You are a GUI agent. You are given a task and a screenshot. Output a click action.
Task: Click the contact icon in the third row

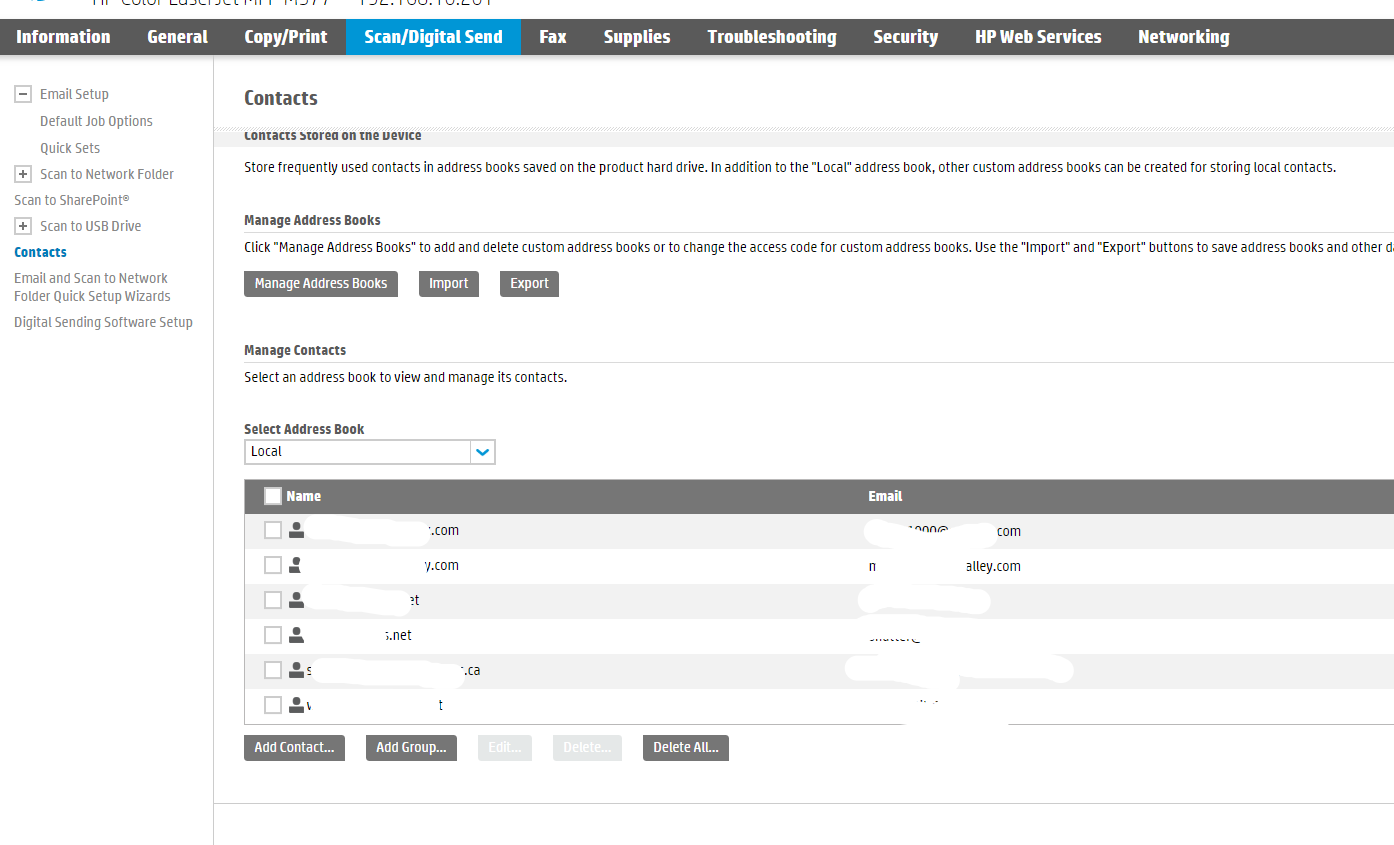point(296,599)
